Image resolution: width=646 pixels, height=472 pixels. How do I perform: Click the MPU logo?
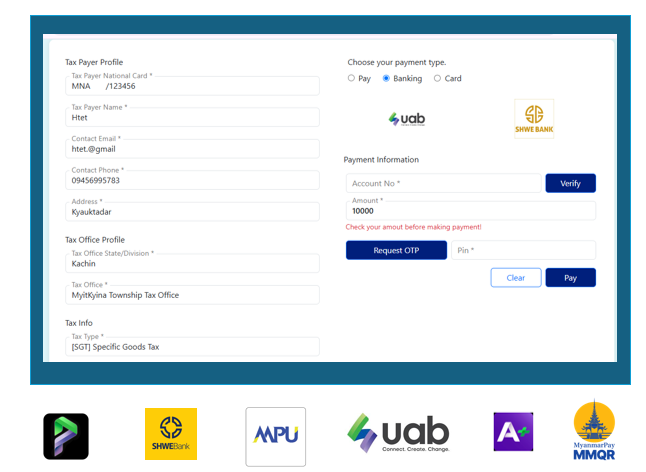(x=276, y=436)
